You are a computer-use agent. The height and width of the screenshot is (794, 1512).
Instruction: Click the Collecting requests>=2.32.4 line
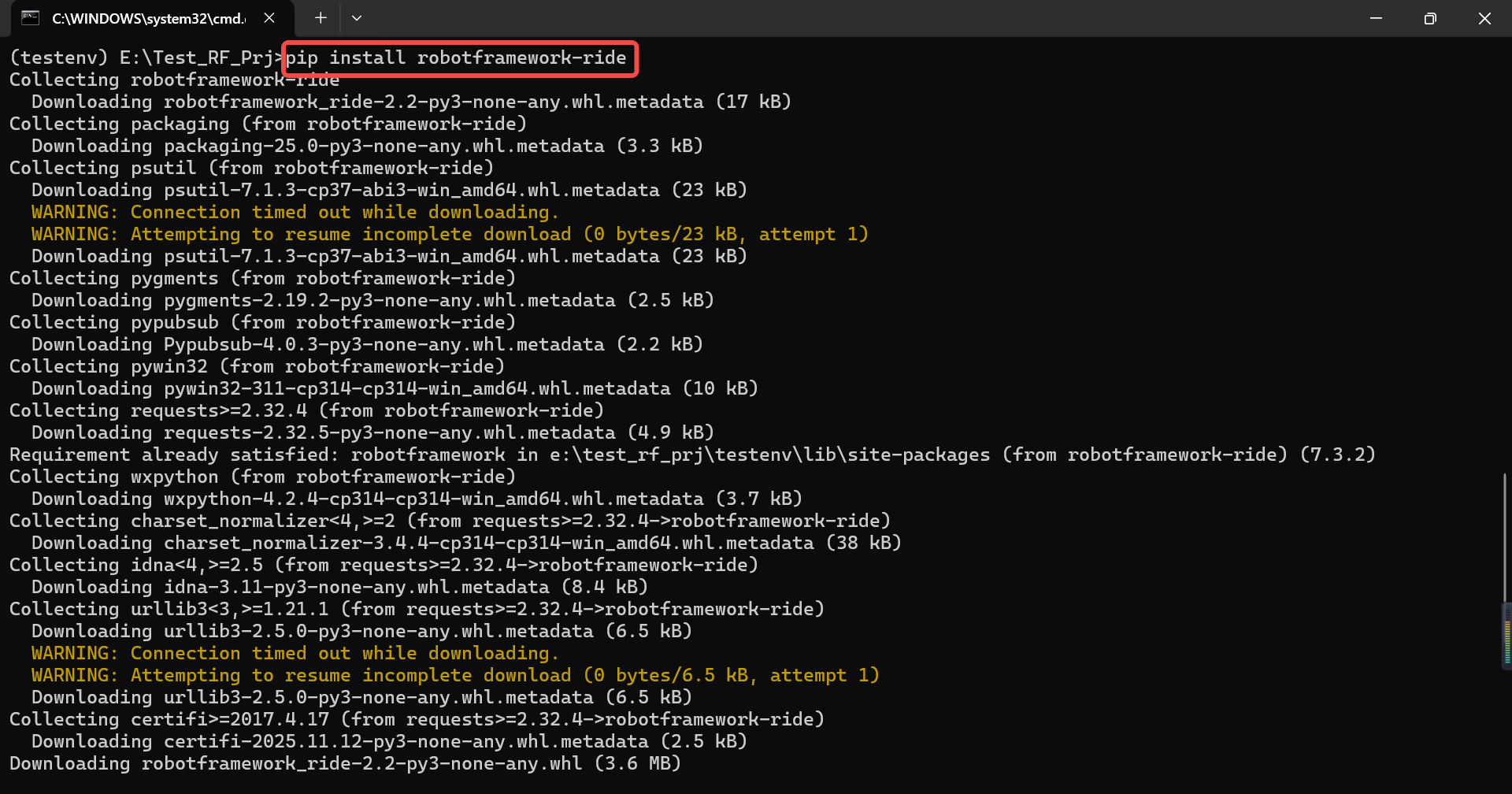click(x=306, y=410)
